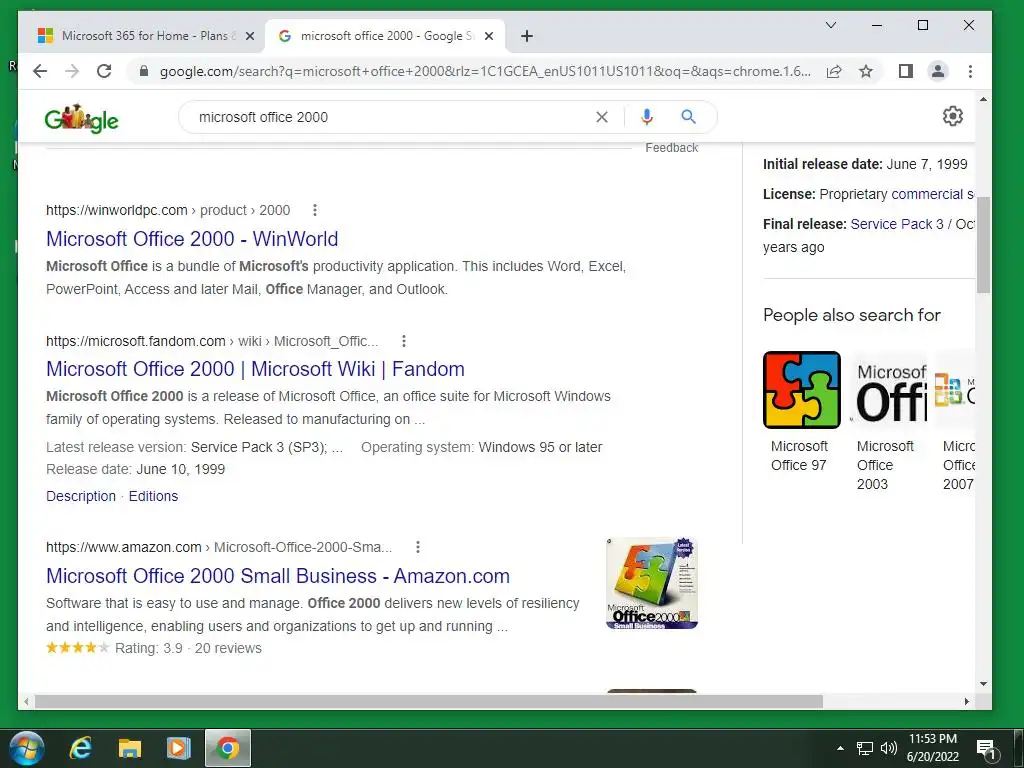The height and width of the screenshot is (768, 1024).
Task: Open Windows Media Player taskbar icon
Action: coord(178,748)
